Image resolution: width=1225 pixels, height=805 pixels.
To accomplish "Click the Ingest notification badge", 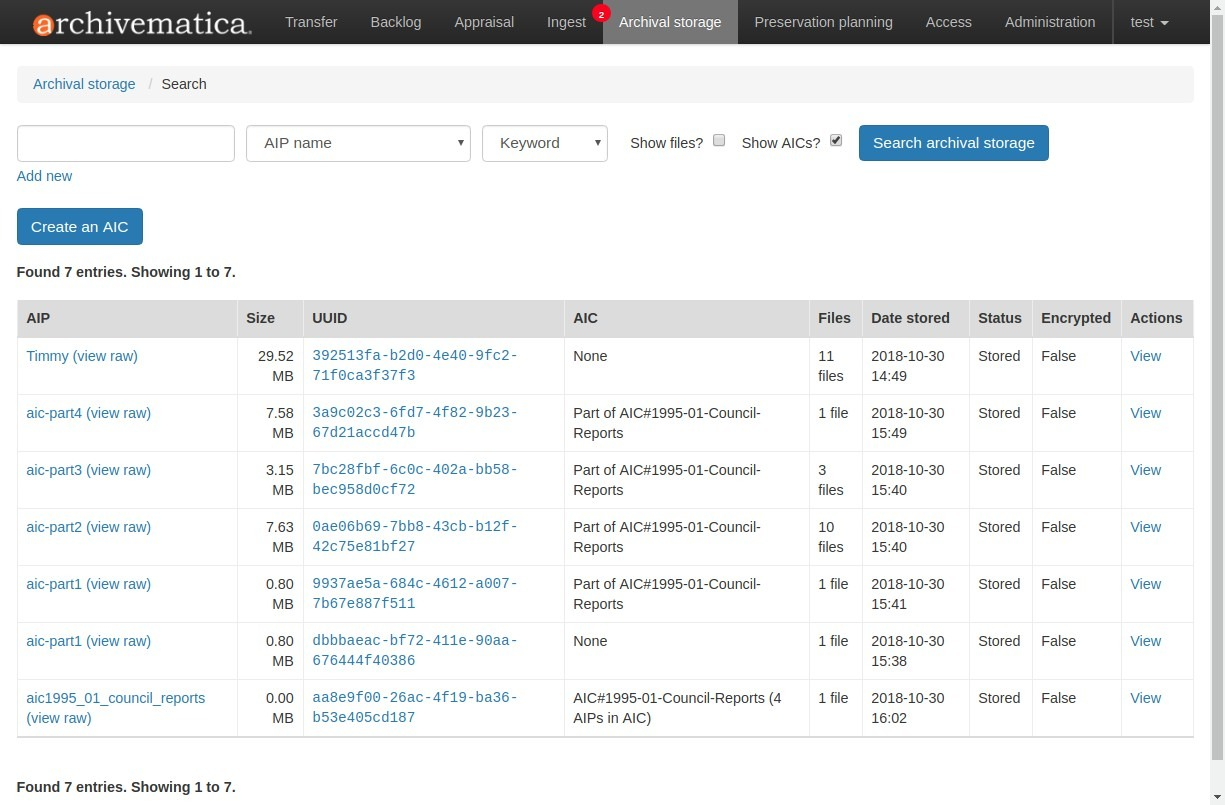I will pyautogui.click(x=600, y=14).
